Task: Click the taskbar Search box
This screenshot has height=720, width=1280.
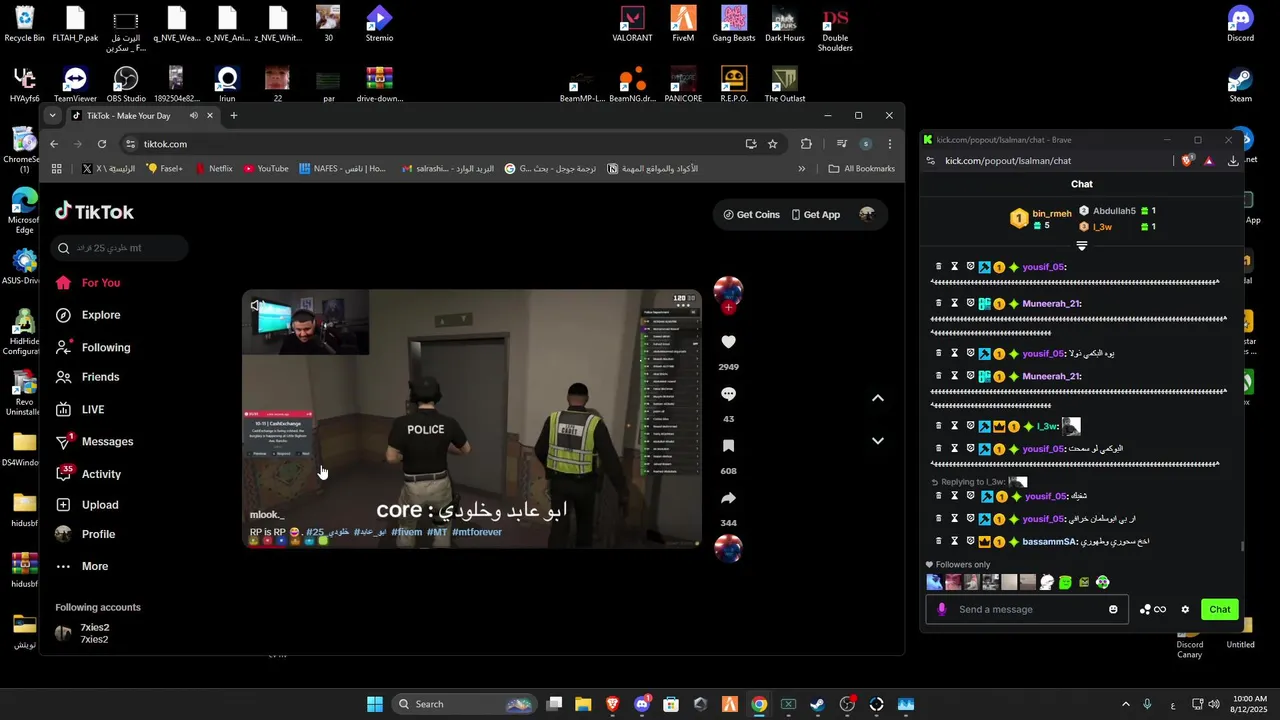Action: click(x=463, y=704)
